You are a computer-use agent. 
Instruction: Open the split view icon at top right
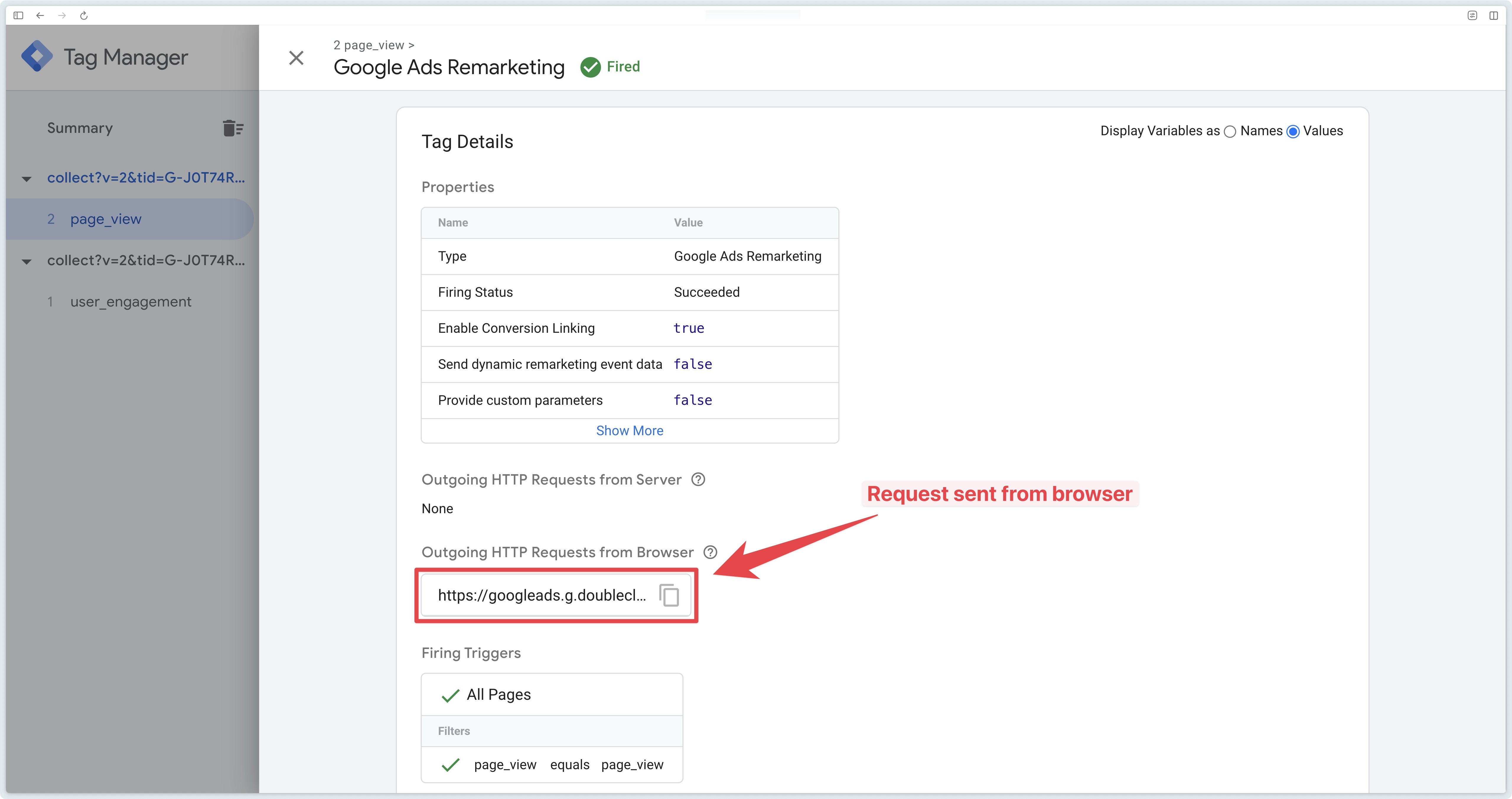(x=1494, y=15)
